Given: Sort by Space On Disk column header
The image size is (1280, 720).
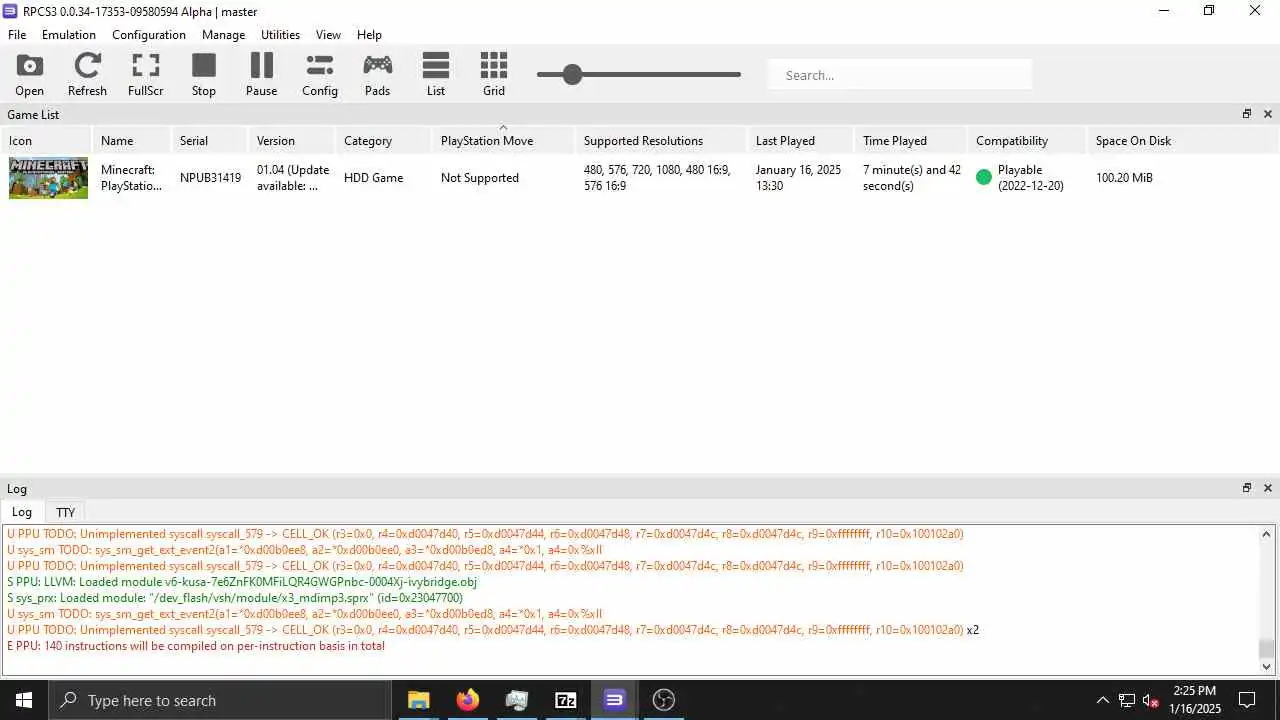Looking at the screenshot, I should coord(1182,141).
